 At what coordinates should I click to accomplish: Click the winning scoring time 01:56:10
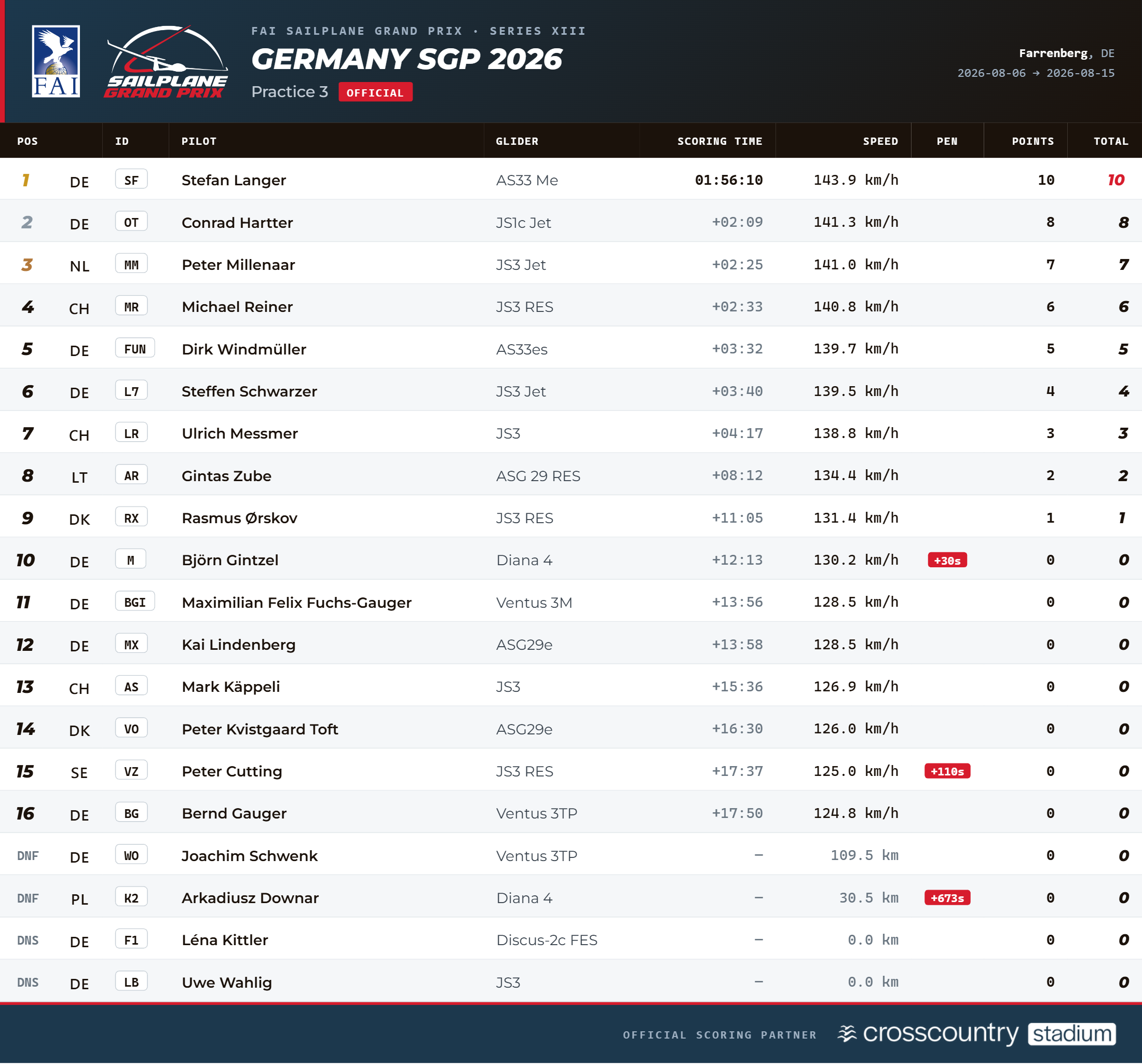(729, 181)
